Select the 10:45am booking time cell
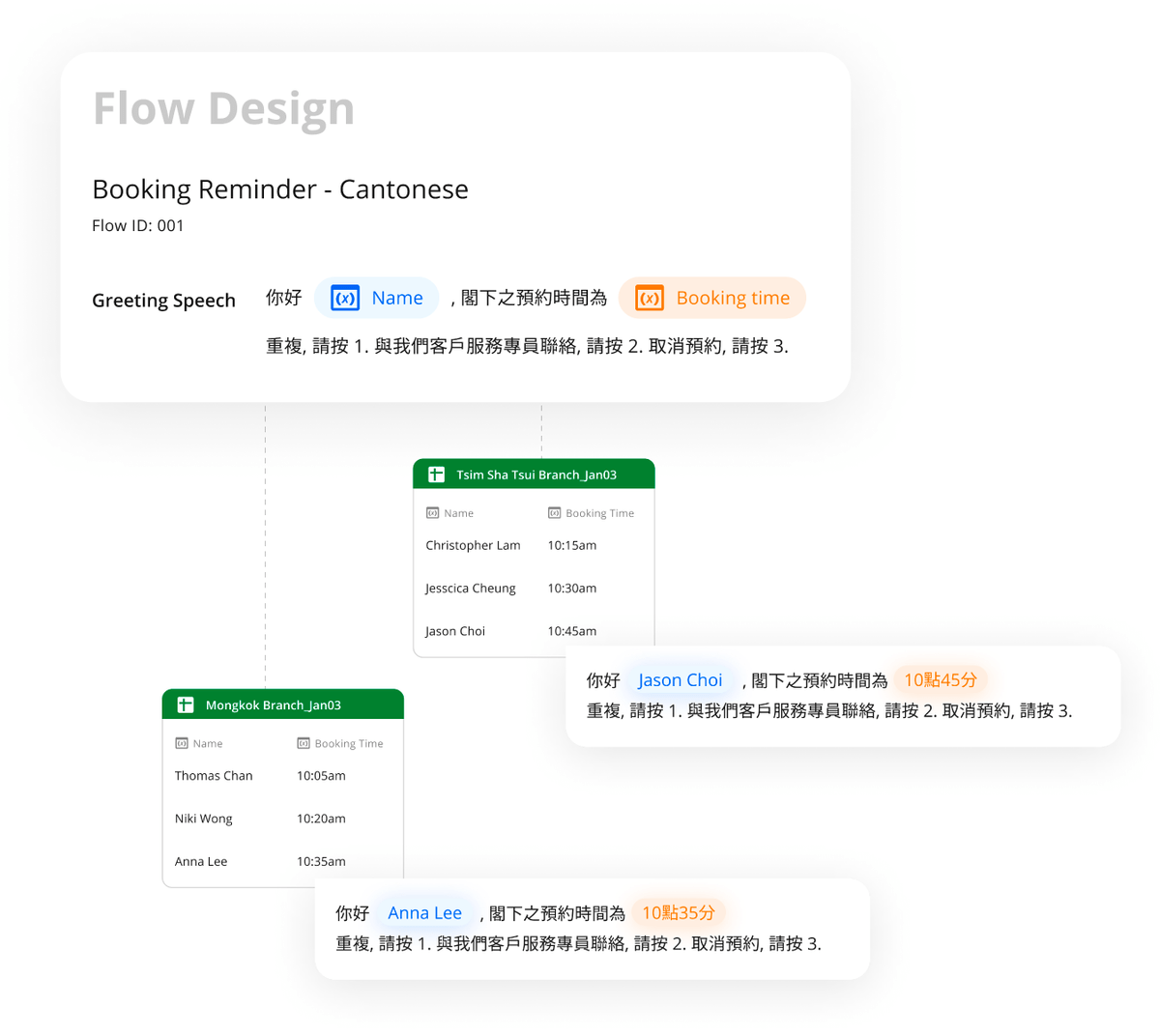Screen dimensions: 1160x1036 coord(572,631)
